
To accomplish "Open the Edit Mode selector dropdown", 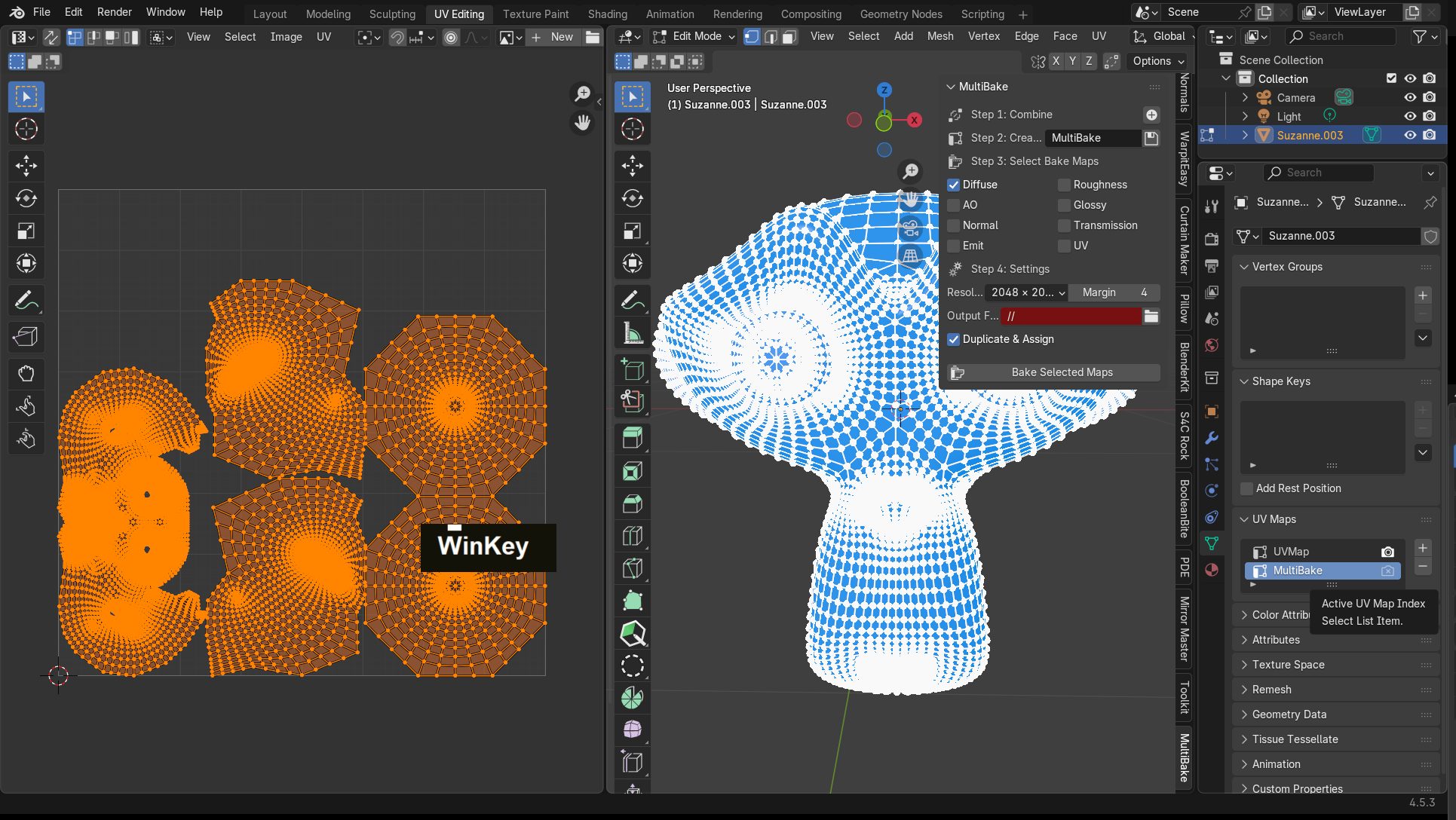I will [x=694, y=36].
